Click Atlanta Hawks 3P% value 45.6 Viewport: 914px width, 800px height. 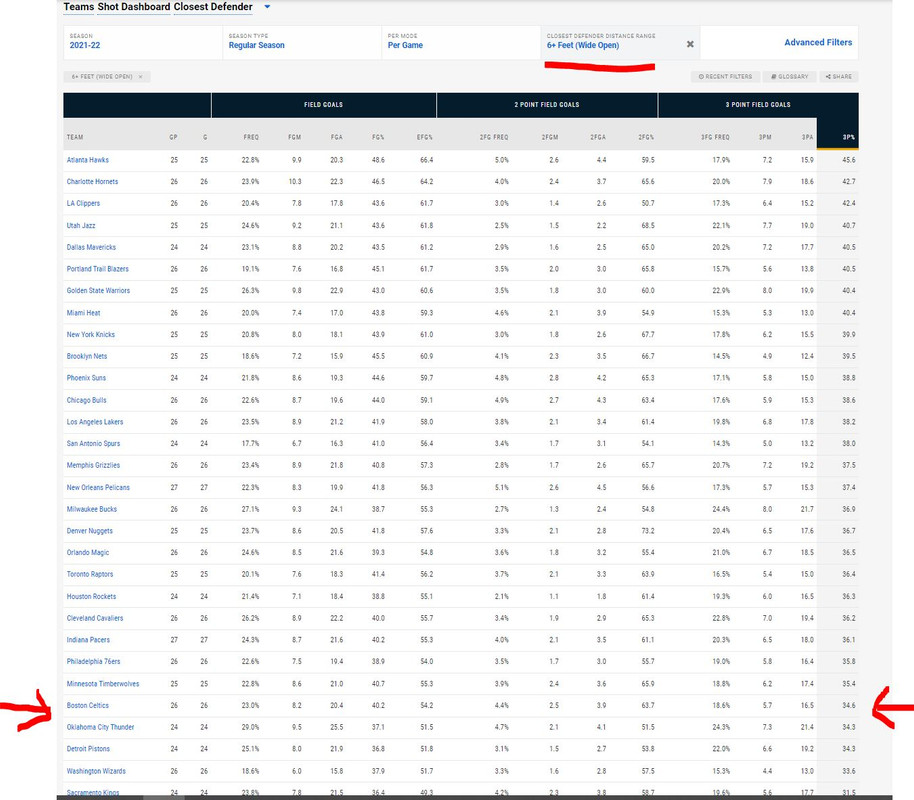(849, 160)
